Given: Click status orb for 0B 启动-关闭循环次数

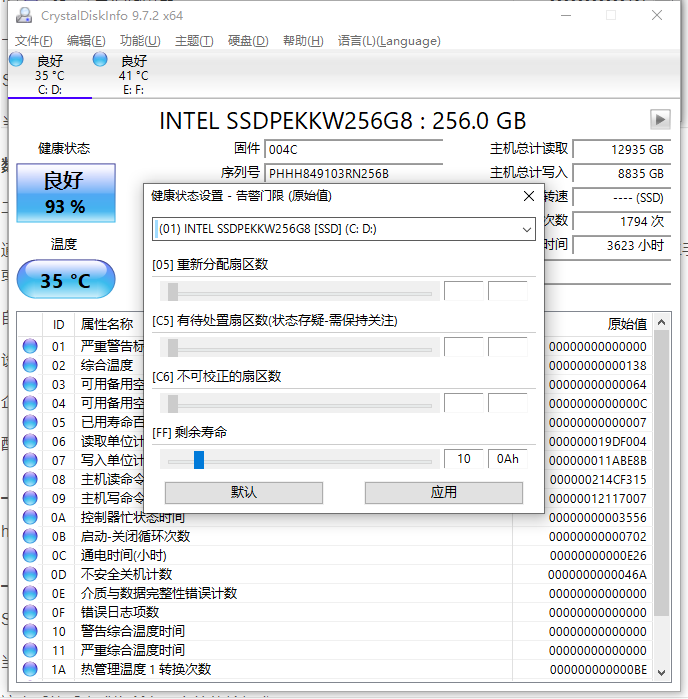Looking at the screenshot, I should pos(30,536).
